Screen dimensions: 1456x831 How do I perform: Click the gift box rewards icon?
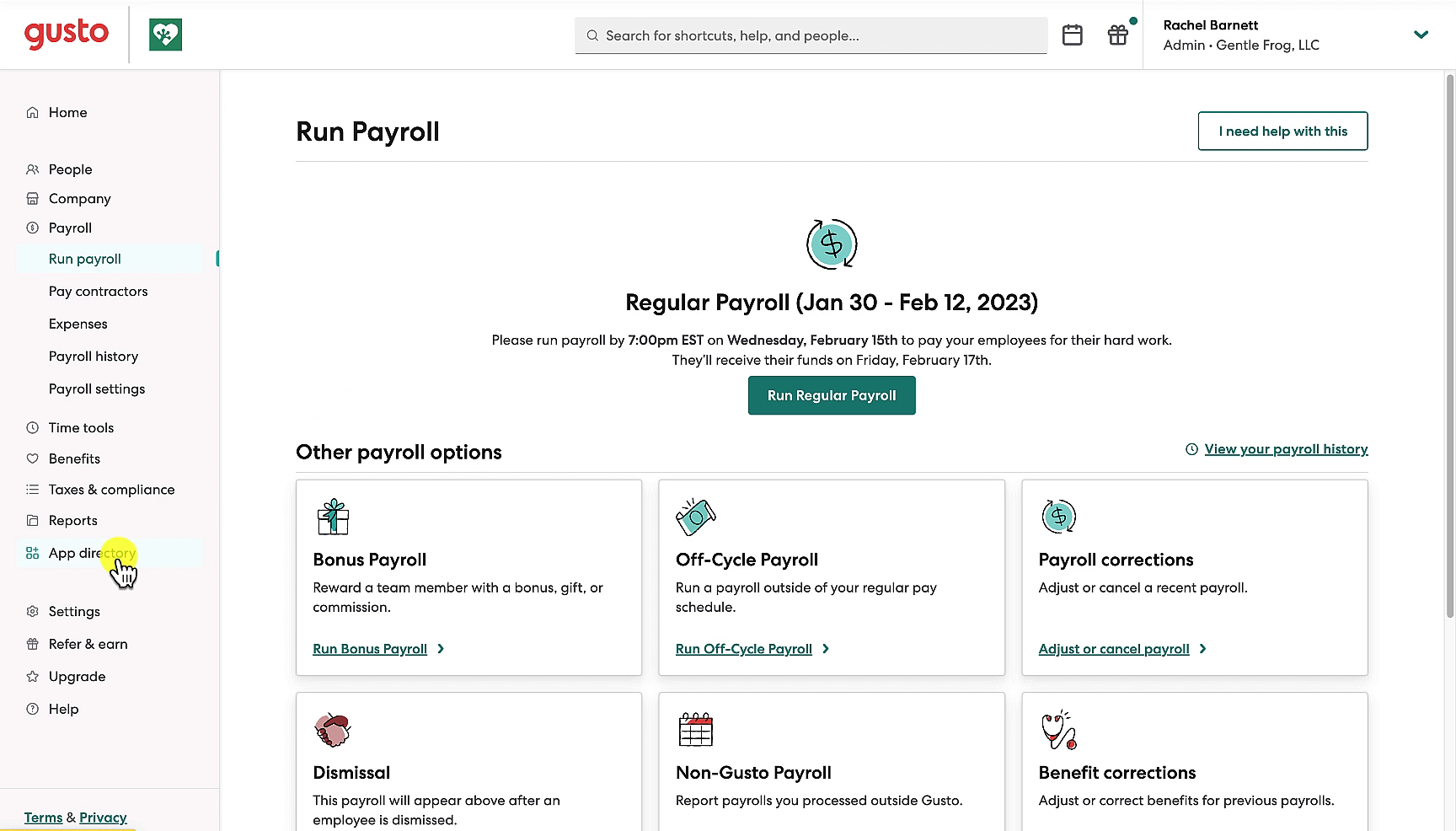1118,35
